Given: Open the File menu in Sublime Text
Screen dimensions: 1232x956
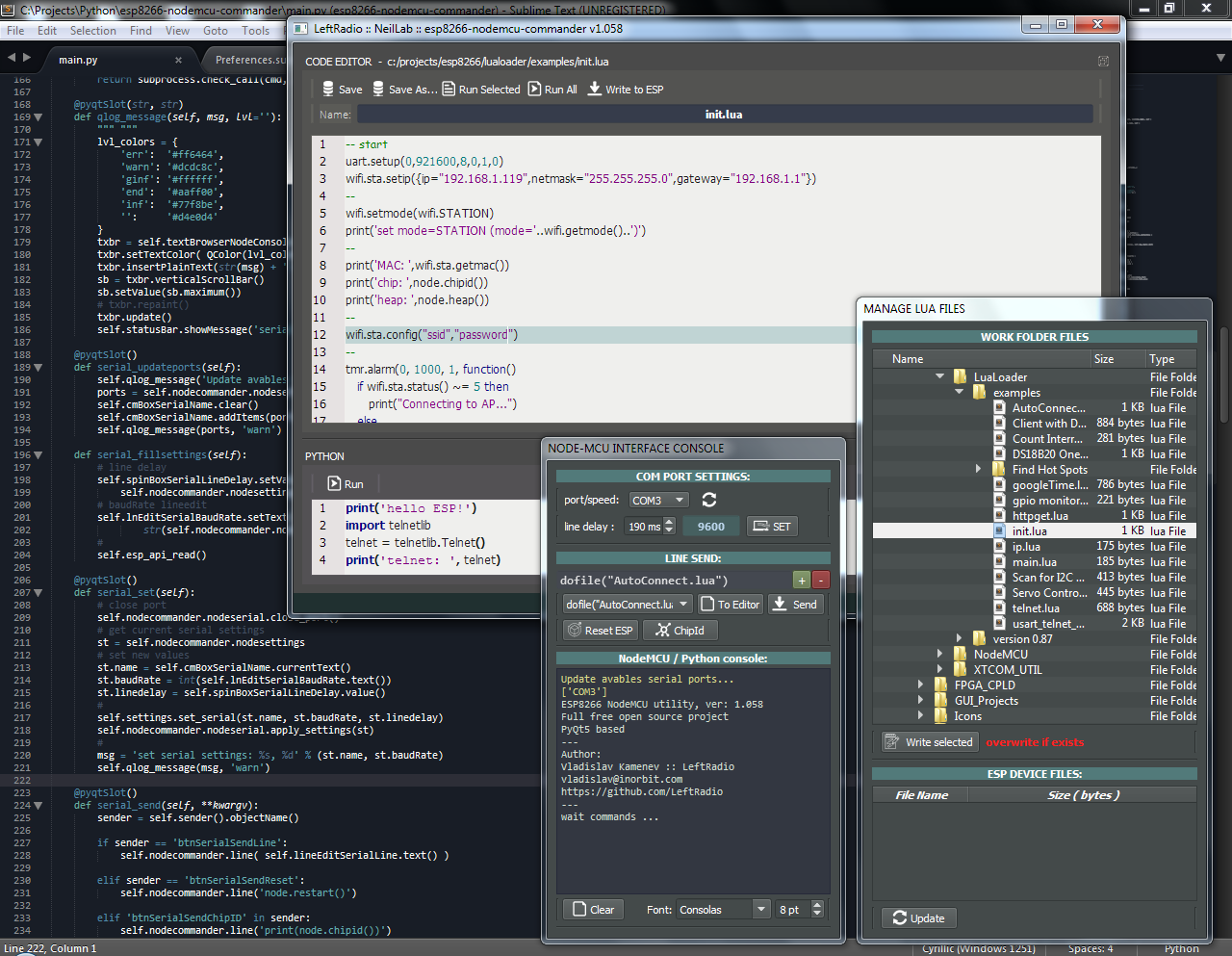Looking at the screenshot, I should tap(15, 31).
